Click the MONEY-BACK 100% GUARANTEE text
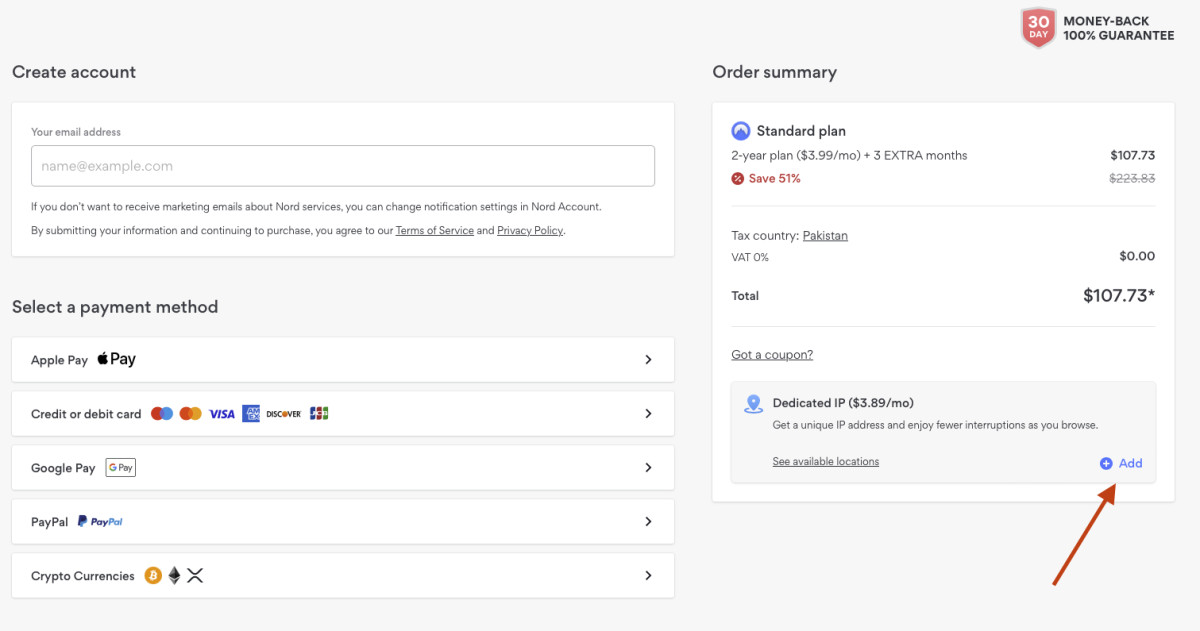This screenshot has height=631, width=1200. click(1118, 28)
